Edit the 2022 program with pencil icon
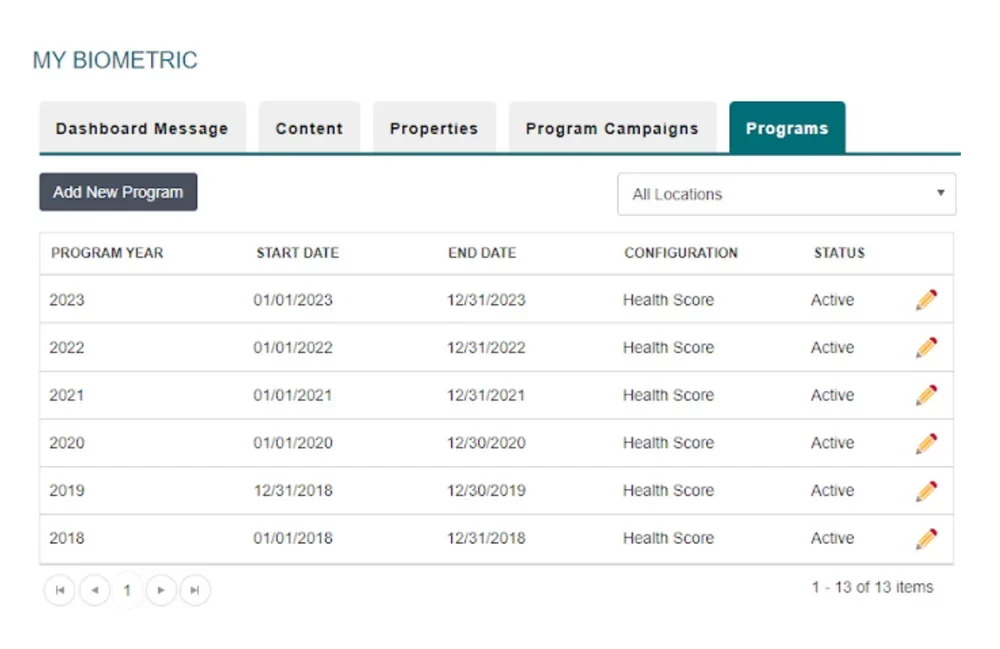 coord(927,348)
